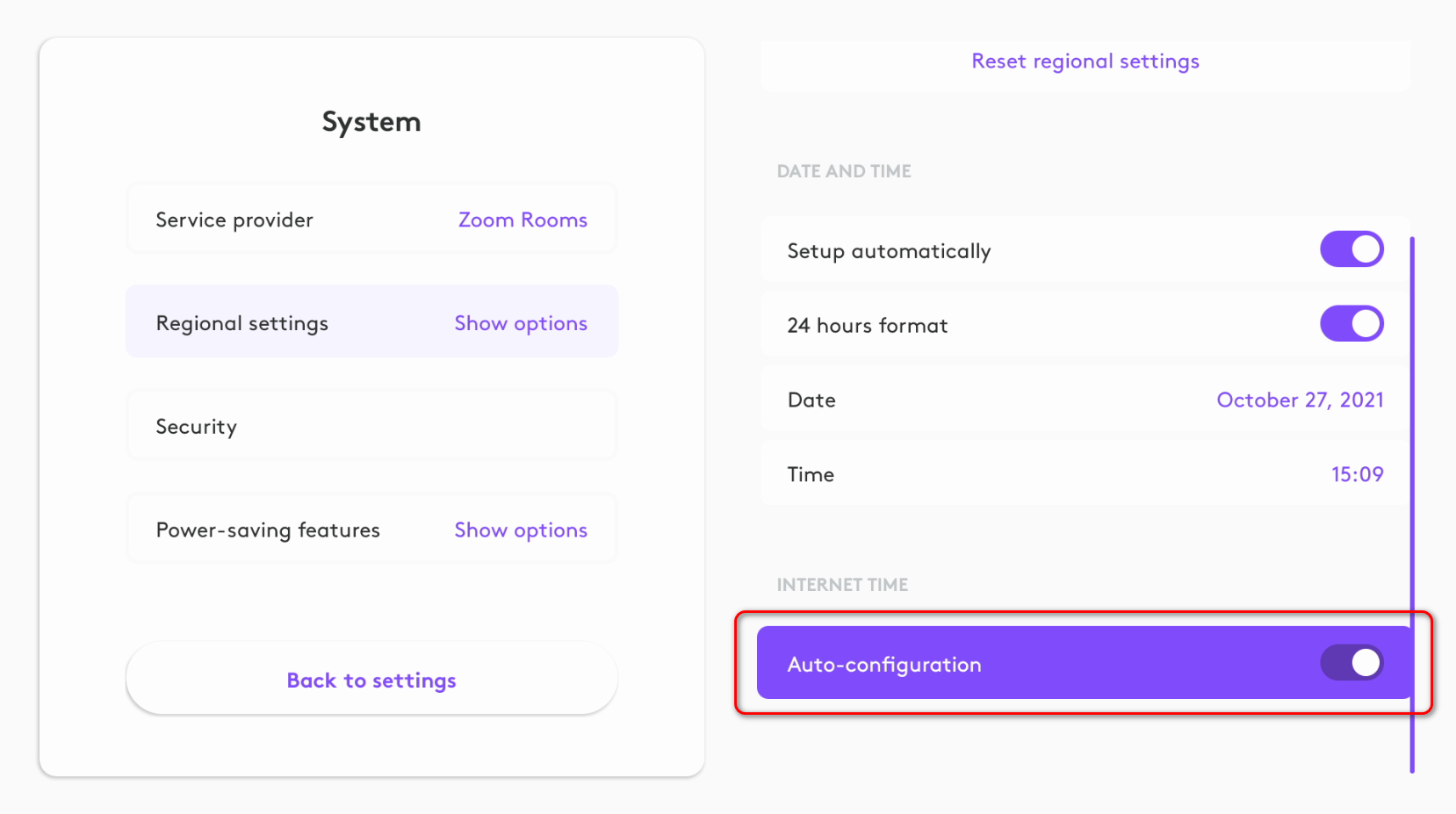Select the Service provider row label
This screenshot has height=814, width=1456.
click(234, 220)
